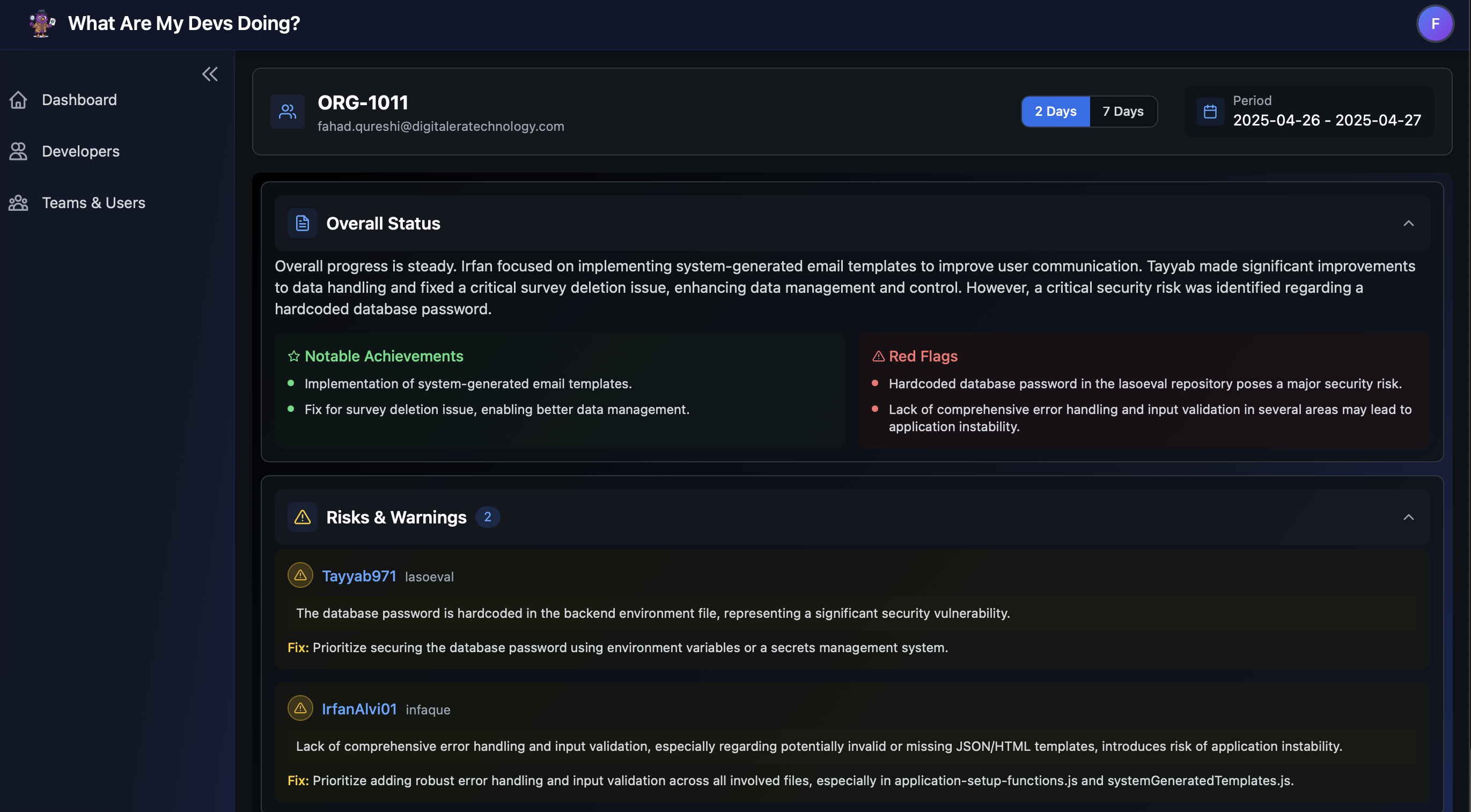This screenshot has height=812, width=1471.
Task: Click the Fix line about securing database password
Action: [x=617, y=648]
